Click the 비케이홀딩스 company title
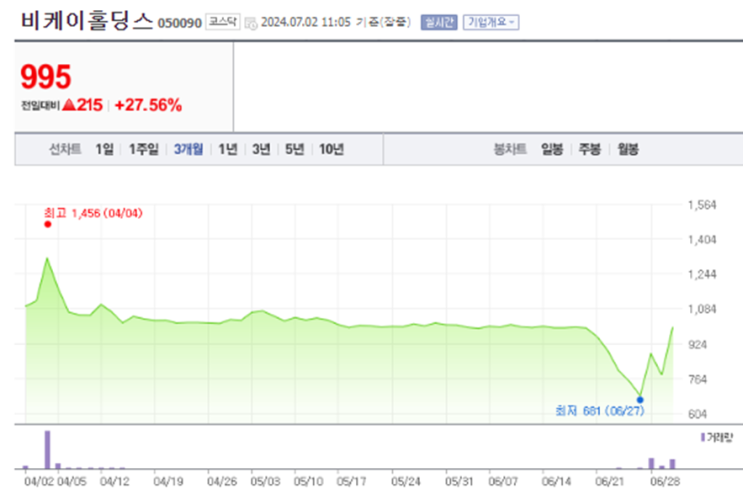This screenshot has width=743, height=500. (87, 21)
